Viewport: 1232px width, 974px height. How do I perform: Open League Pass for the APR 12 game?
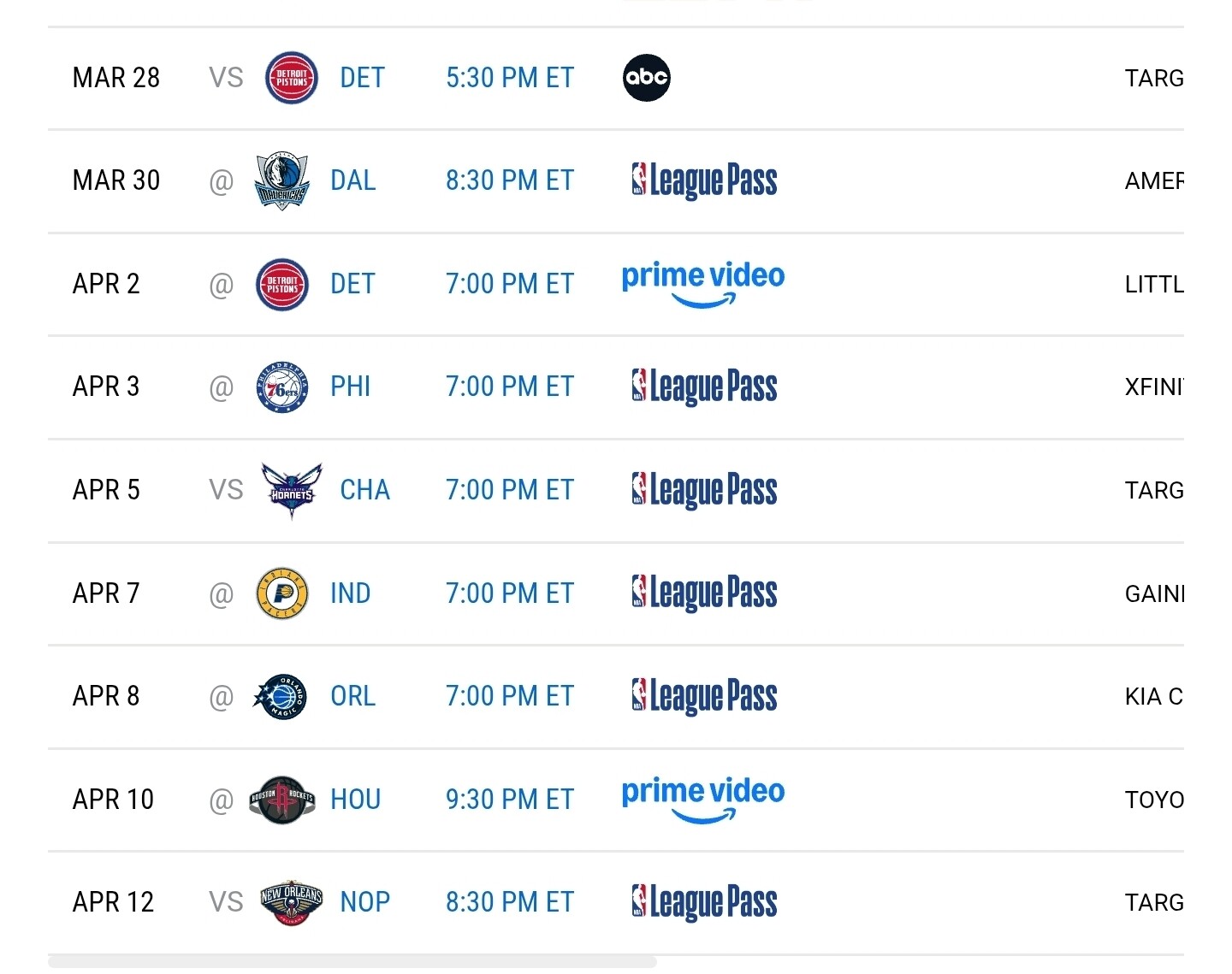704,902
